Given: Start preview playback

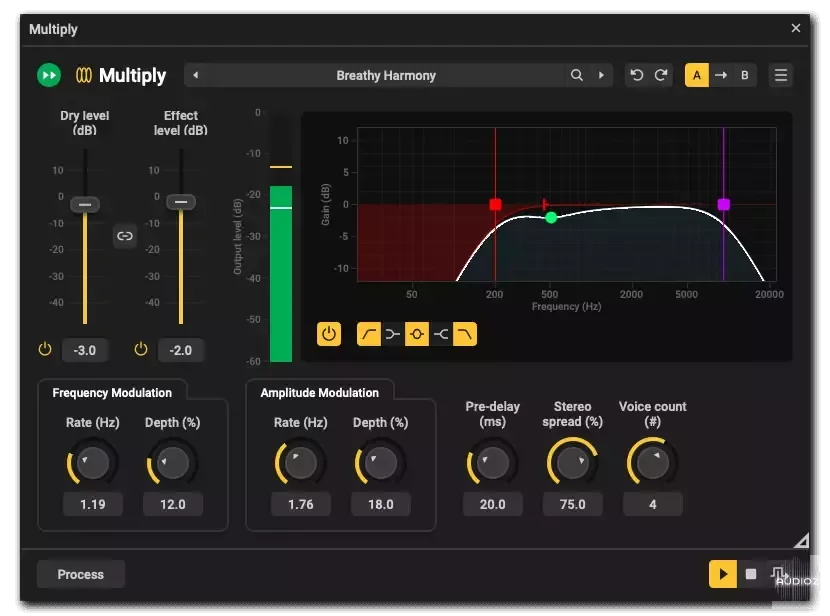Looking at the screenshot, I should point(723,574).
